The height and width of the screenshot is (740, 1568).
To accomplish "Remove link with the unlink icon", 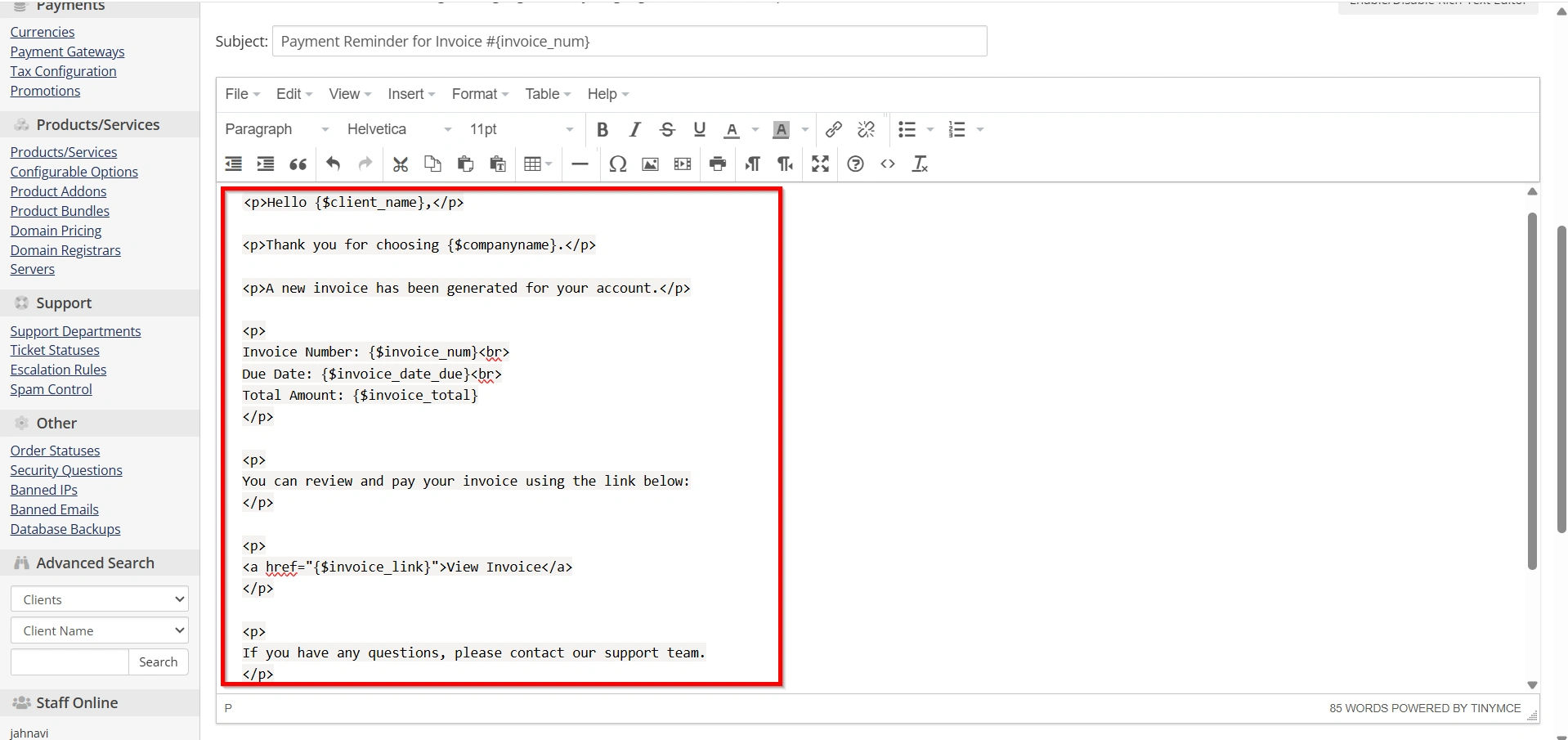I will click(867, 129).
